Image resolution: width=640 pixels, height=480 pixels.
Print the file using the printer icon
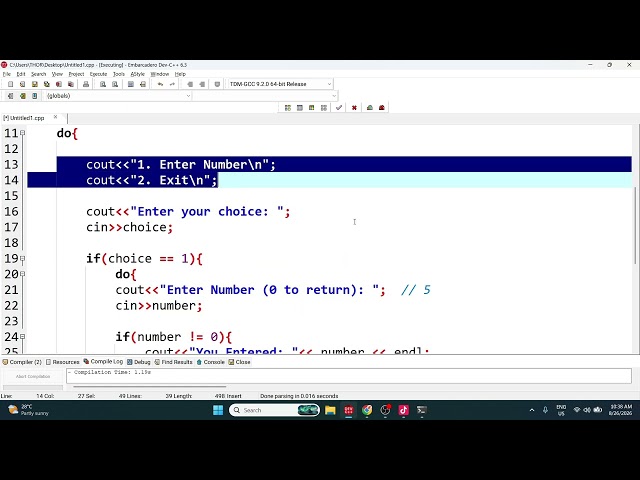tap(86, 84)
